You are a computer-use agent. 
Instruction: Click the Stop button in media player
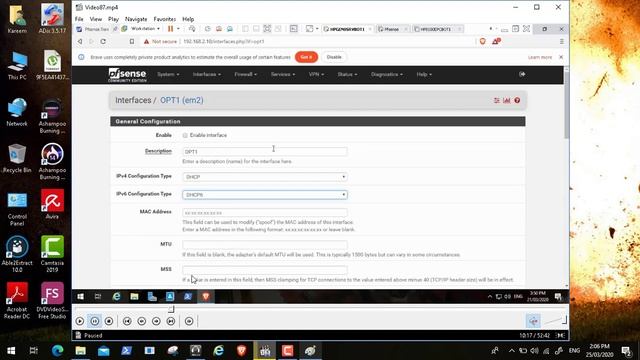click(x=109, y=321)
